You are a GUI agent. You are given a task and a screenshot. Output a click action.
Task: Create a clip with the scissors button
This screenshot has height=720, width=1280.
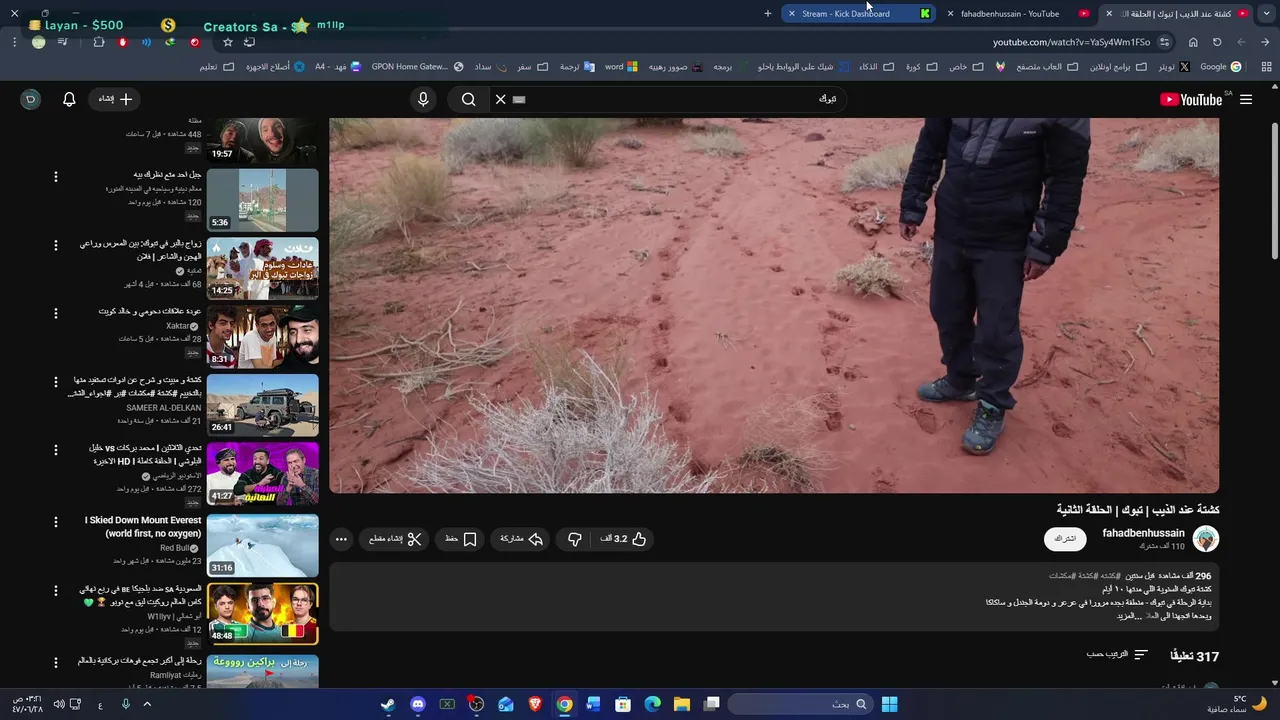click(x=395, y=539)
